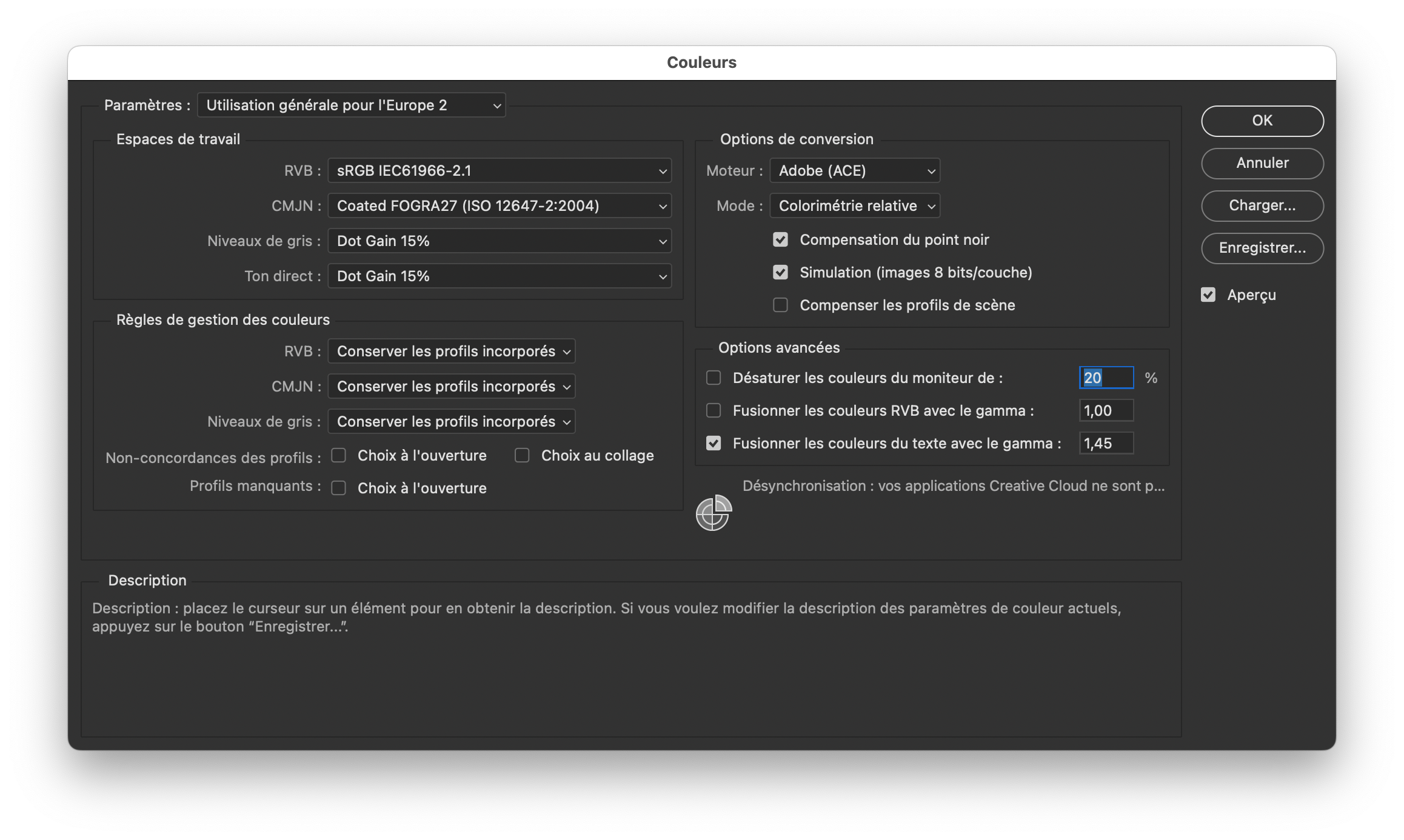
Task: Click the Enregistrer button
Action: pos(1262,248)
